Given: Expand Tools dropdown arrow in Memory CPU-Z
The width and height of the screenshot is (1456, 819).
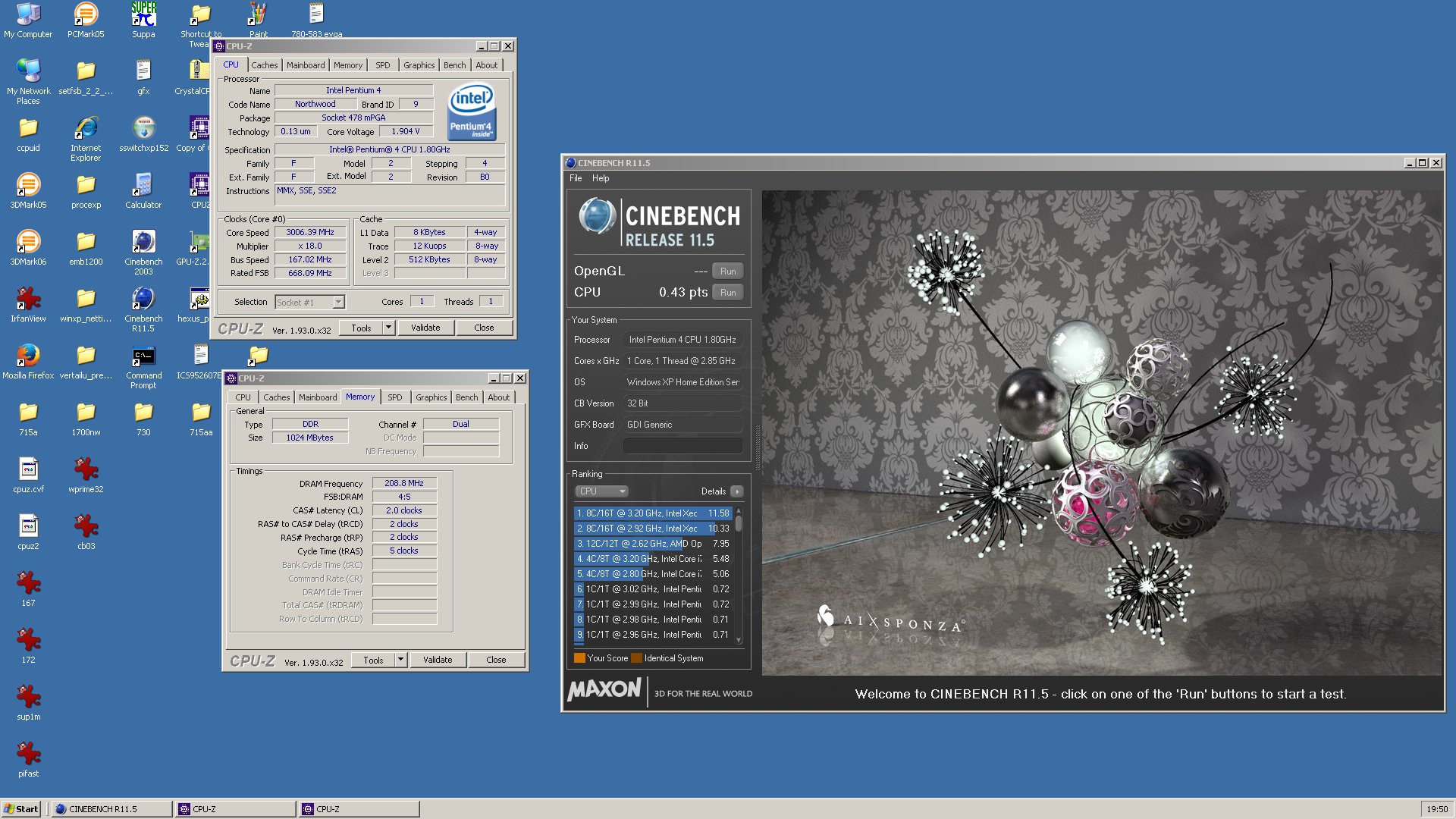Looking at the screenshot, I should pos(400,660).
